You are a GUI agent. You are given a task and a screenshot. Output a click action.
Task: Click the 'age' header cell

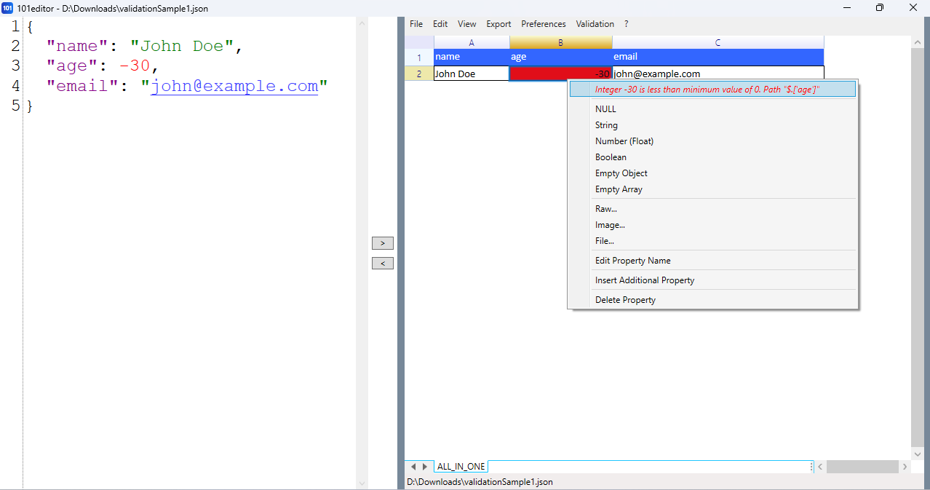tap(560, 57)
